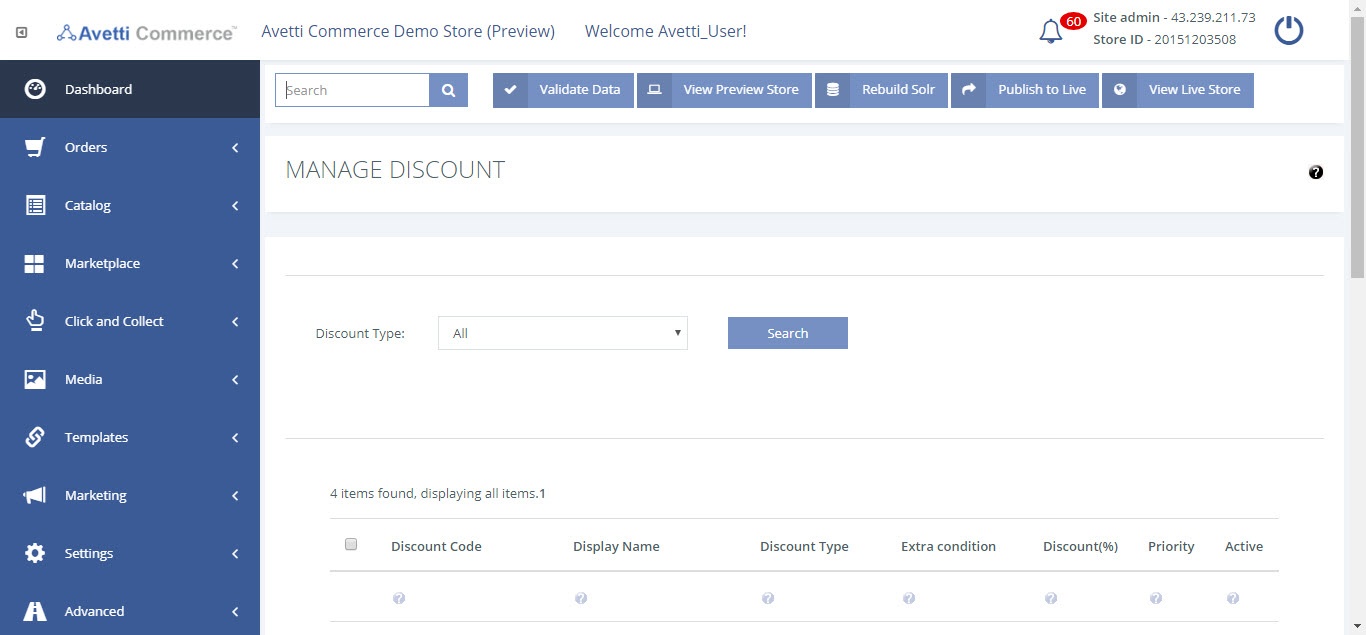1366x635 pixels.
Task: Expand the Marketplace menu chevron
Action: click(x=235, y=264)
